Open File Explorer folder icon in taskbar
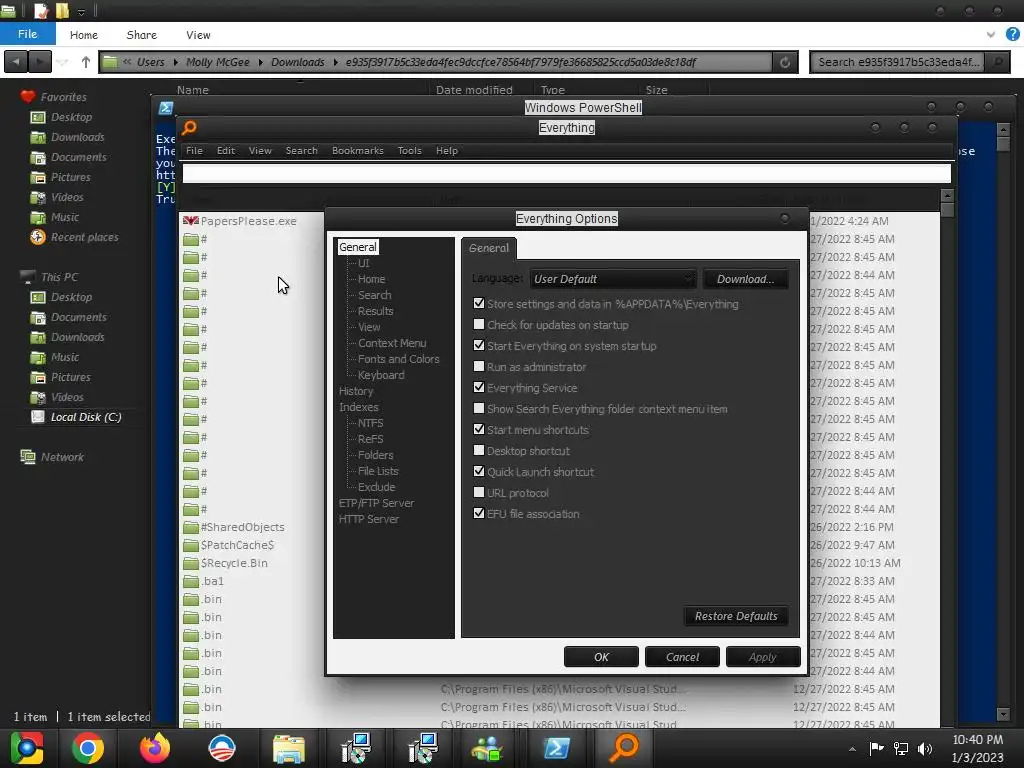Image resolution: width=1024 pixels, height=768 pixels. (x=288, y=748)
